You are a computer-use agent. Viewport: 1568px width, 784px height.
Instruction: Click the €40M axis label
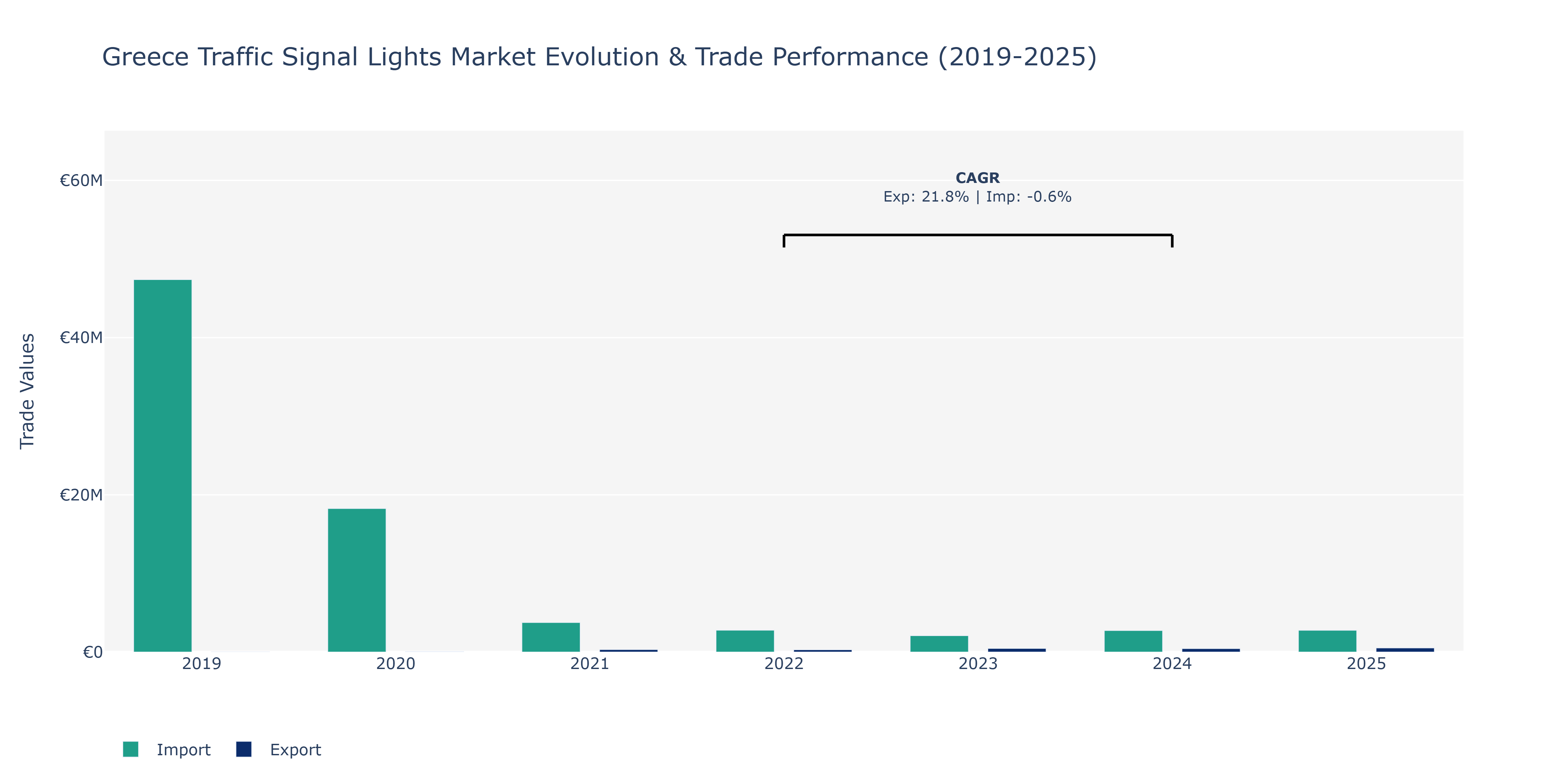(x=81, y=337)
